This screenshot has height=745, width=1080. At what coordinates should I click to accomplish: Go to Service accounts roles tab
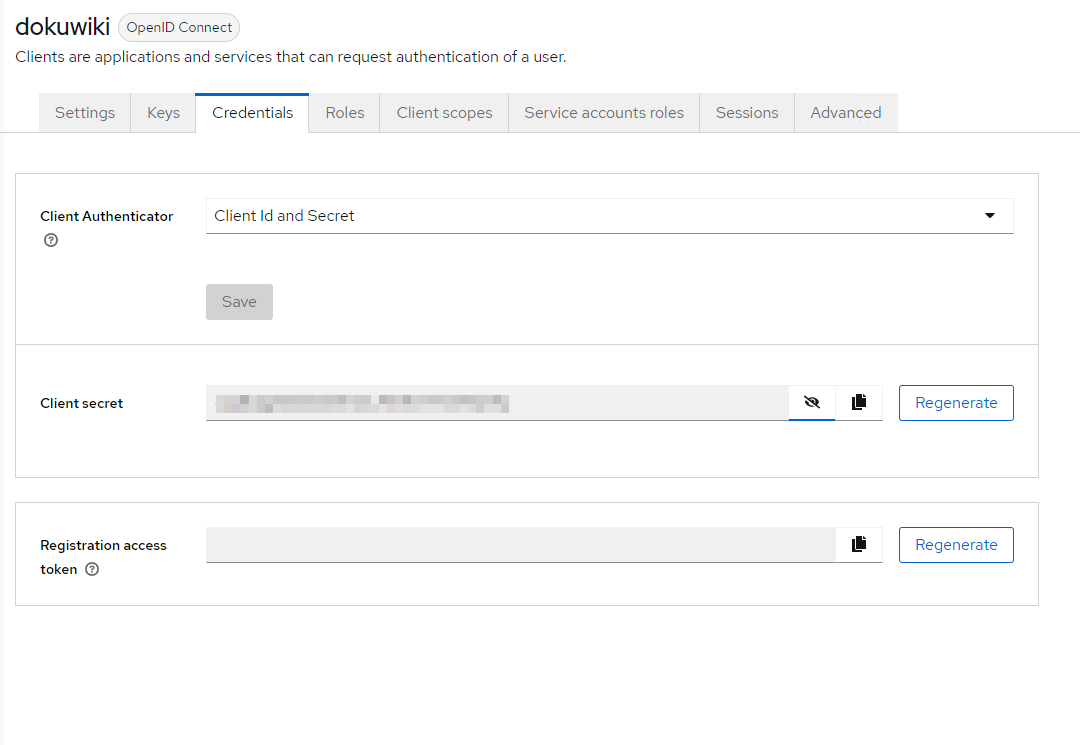tap(604, 113)
